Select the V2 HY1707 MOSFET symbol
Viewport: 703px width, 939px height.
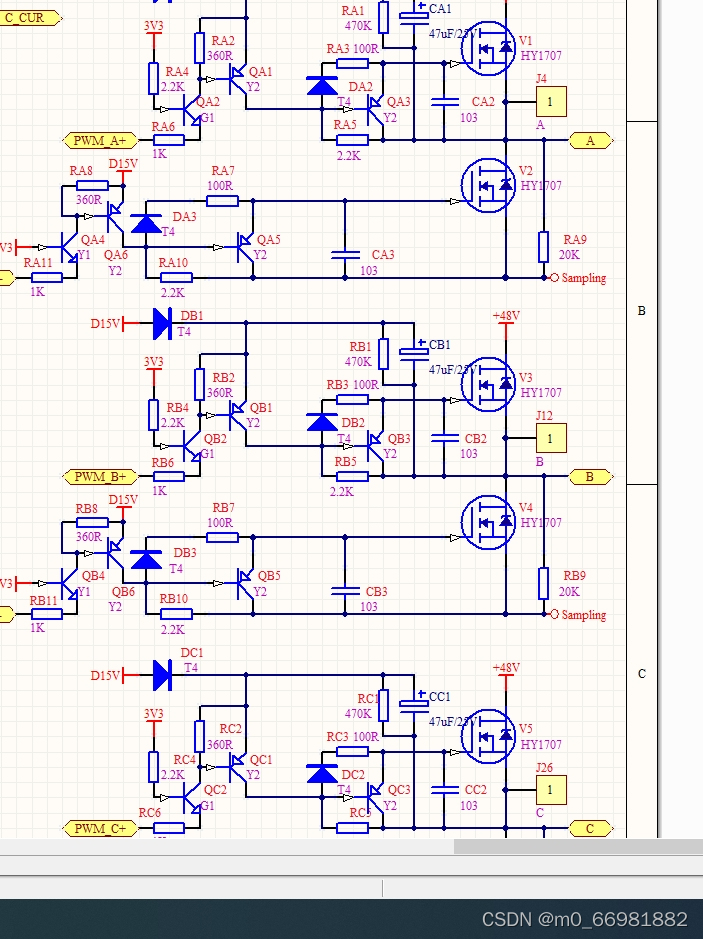489,185
